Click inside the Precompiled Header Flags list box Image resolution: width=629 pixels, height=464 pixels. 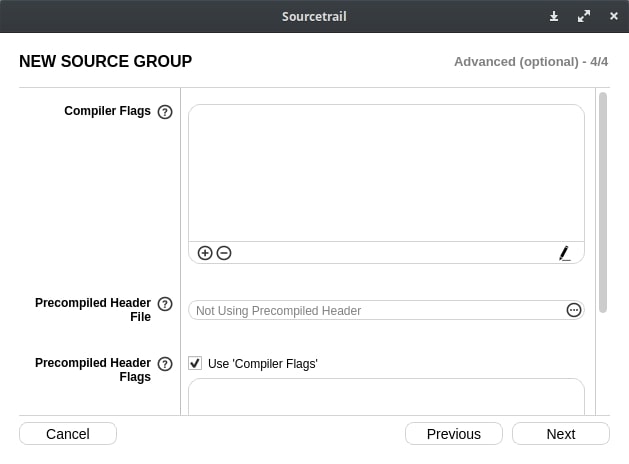click(386, 397)
